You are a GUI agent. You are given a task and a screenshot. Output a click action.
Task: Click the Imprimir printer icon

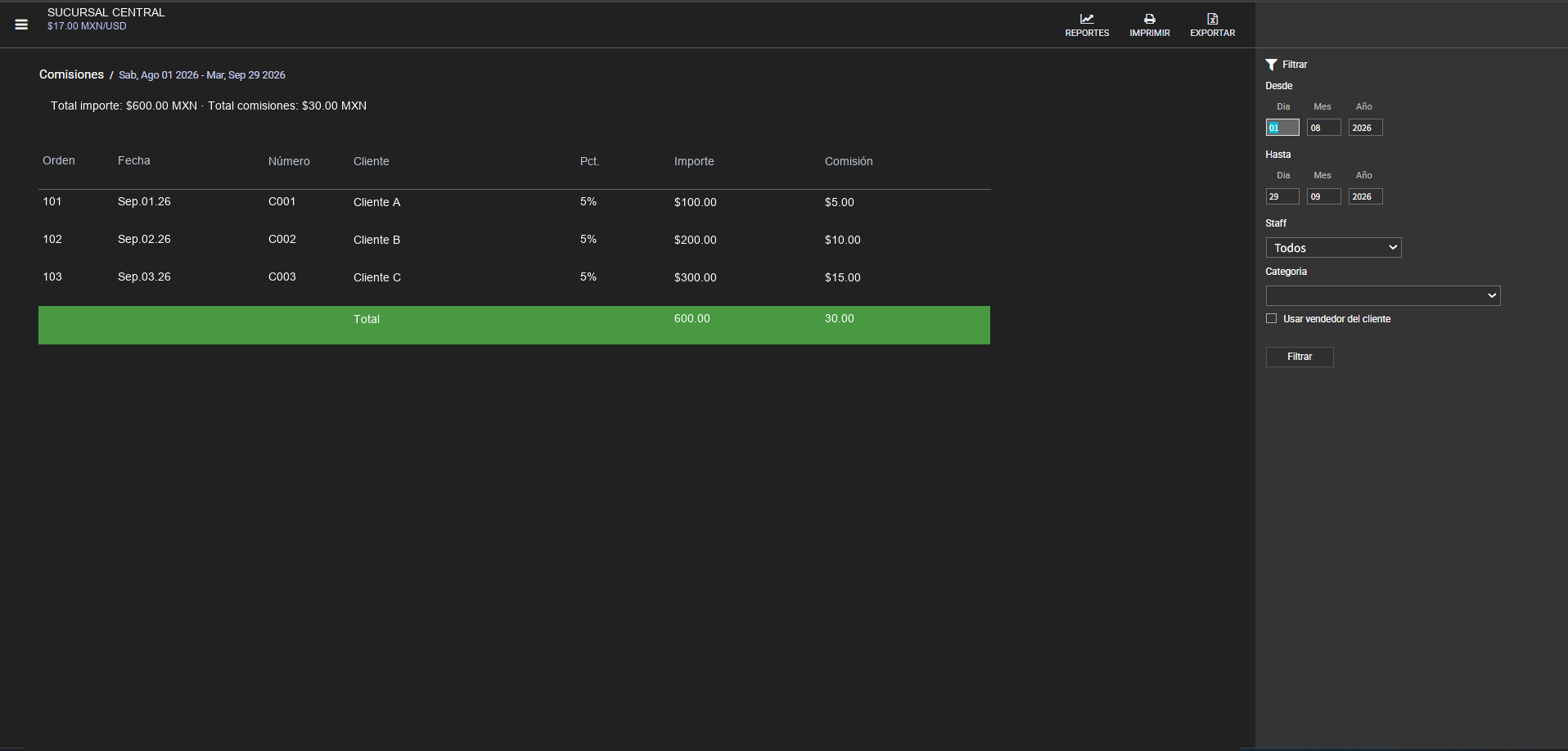(1150, 19)
